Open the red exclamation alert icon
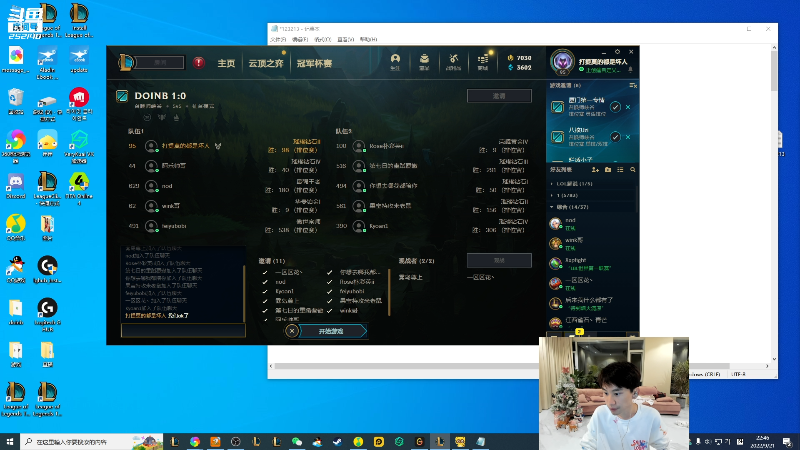 pyautogui.click(x=198, y=63)
